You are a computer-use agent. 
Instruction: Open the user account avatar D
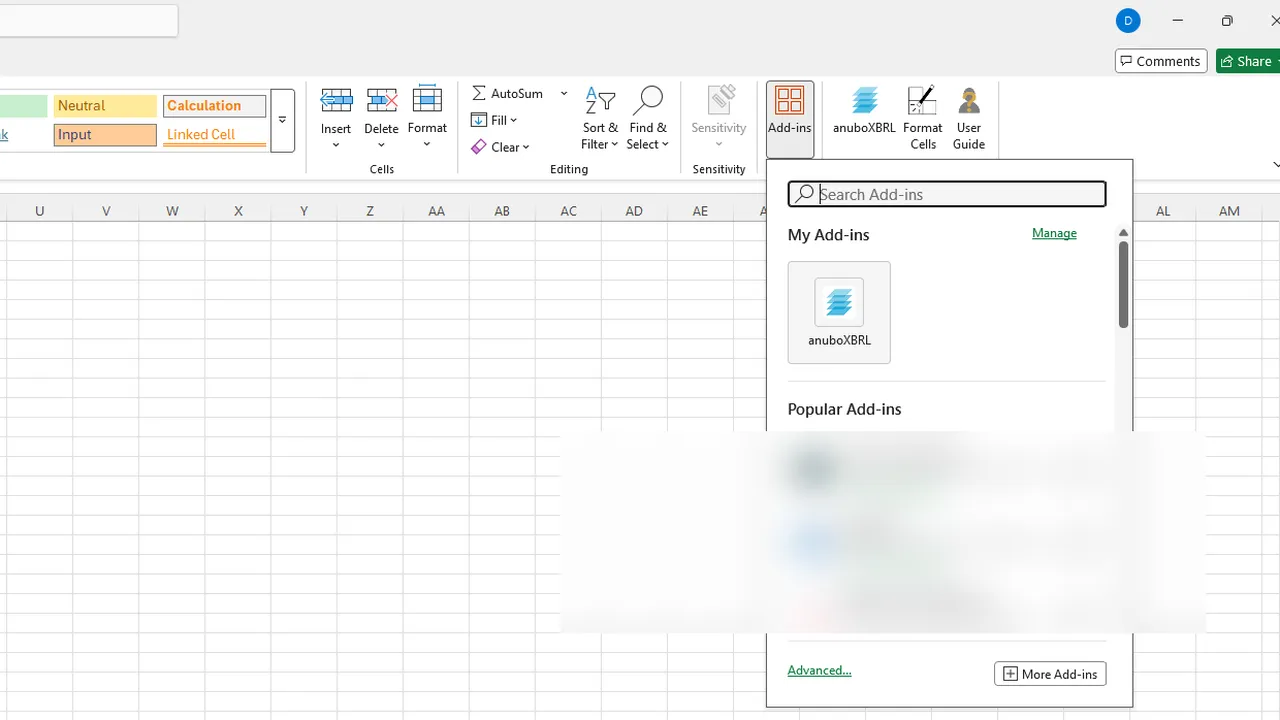(x=1128, y=20)
